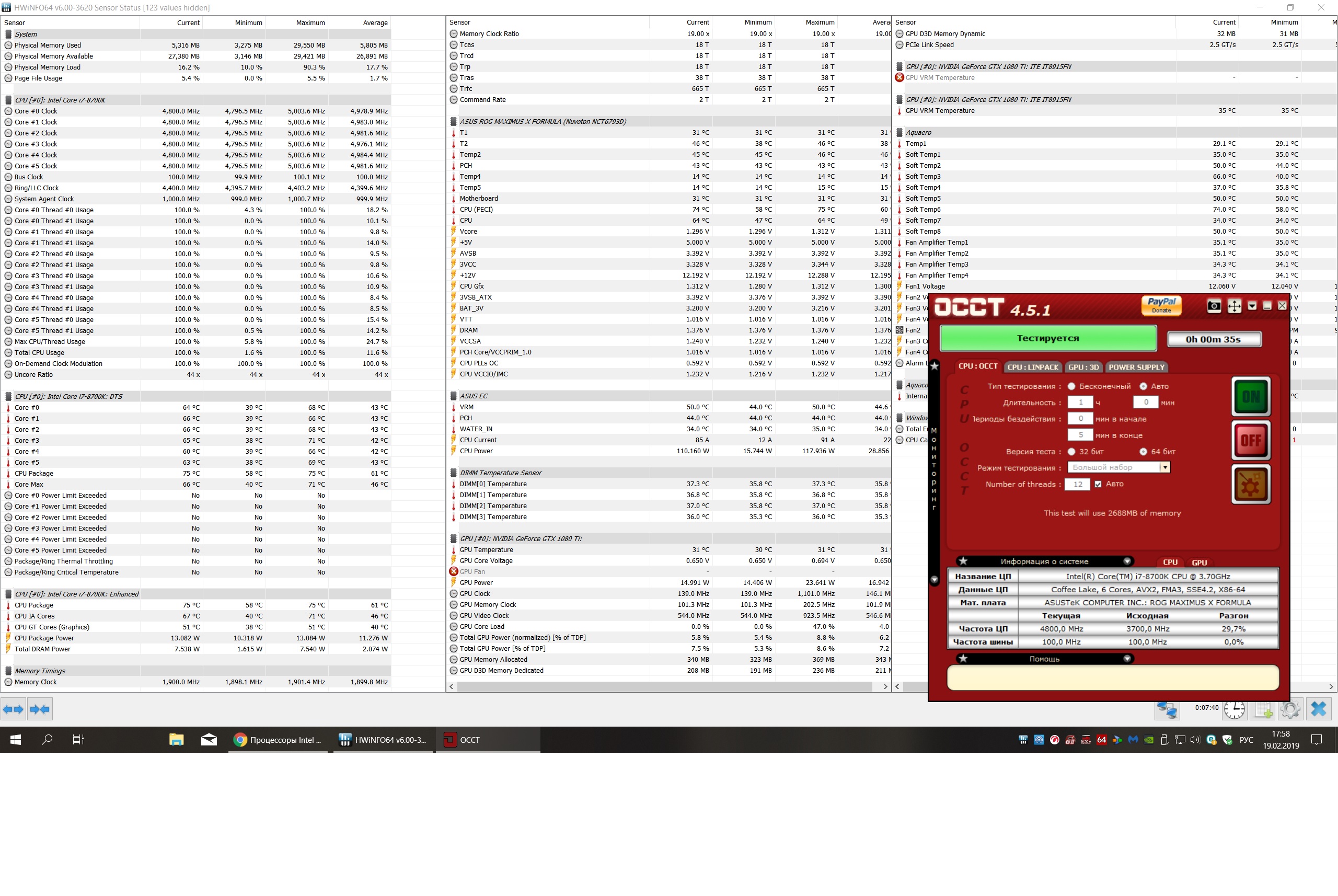Switch to the CPU : LINPACK tab
Viewport: 1338px width, 896px height.
[1032, 367]
